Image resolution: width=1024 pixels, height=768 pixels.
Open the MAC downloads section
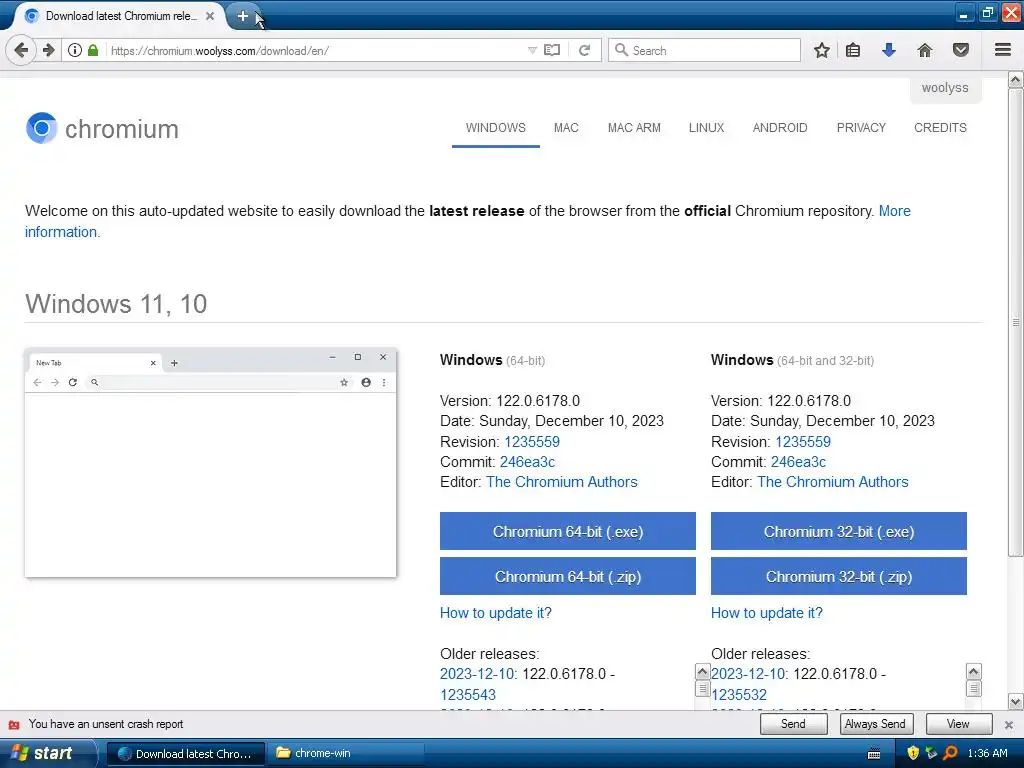coord(566,128)
